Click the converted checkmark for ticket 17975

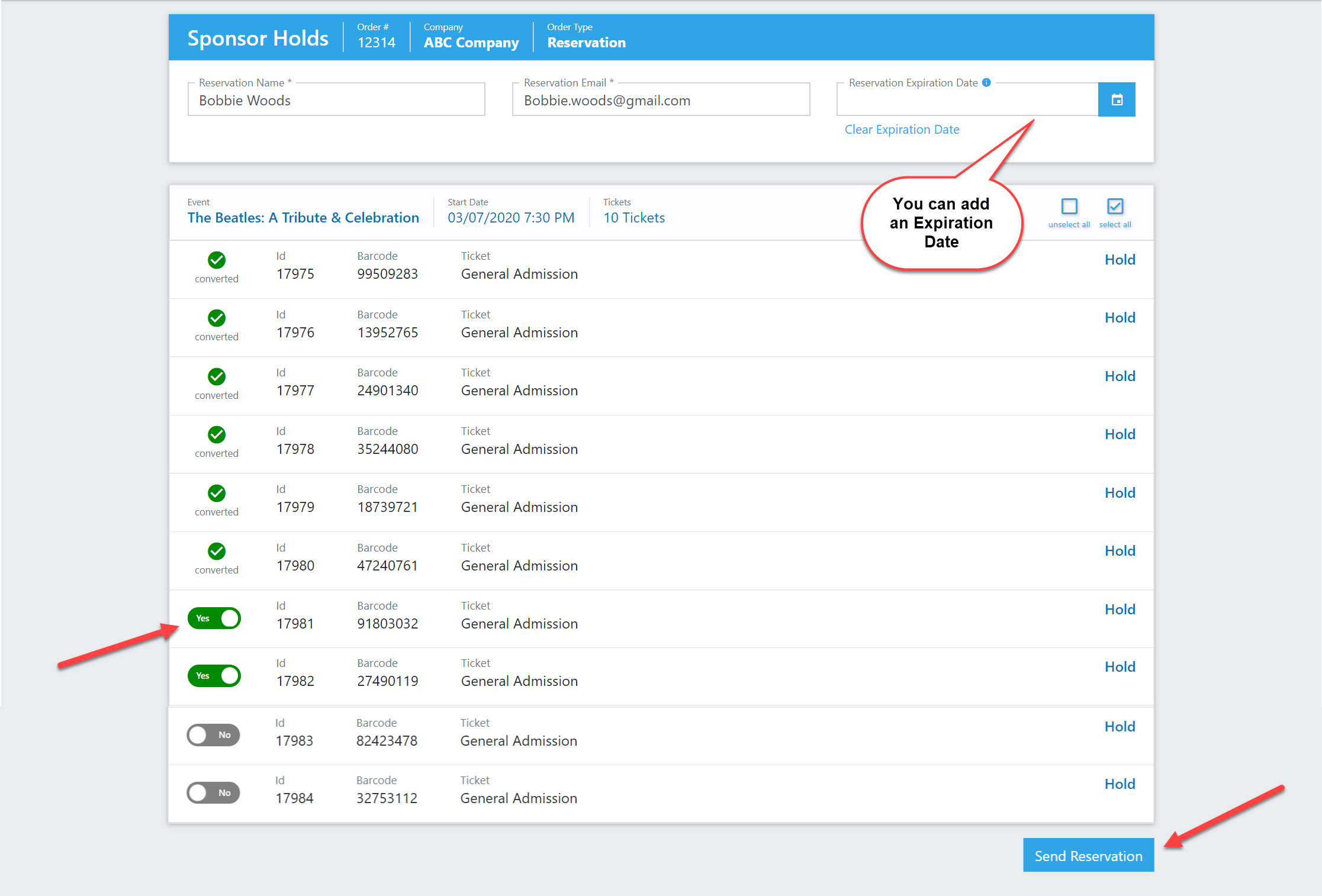[x=217, y=260]
